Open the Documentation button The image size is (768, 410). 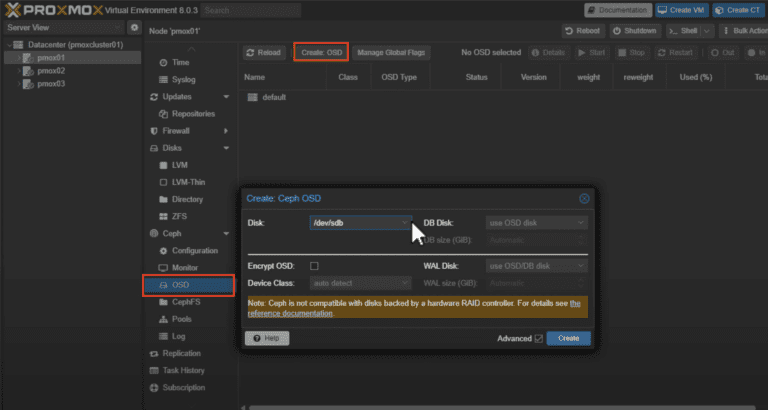click(618, 10)
